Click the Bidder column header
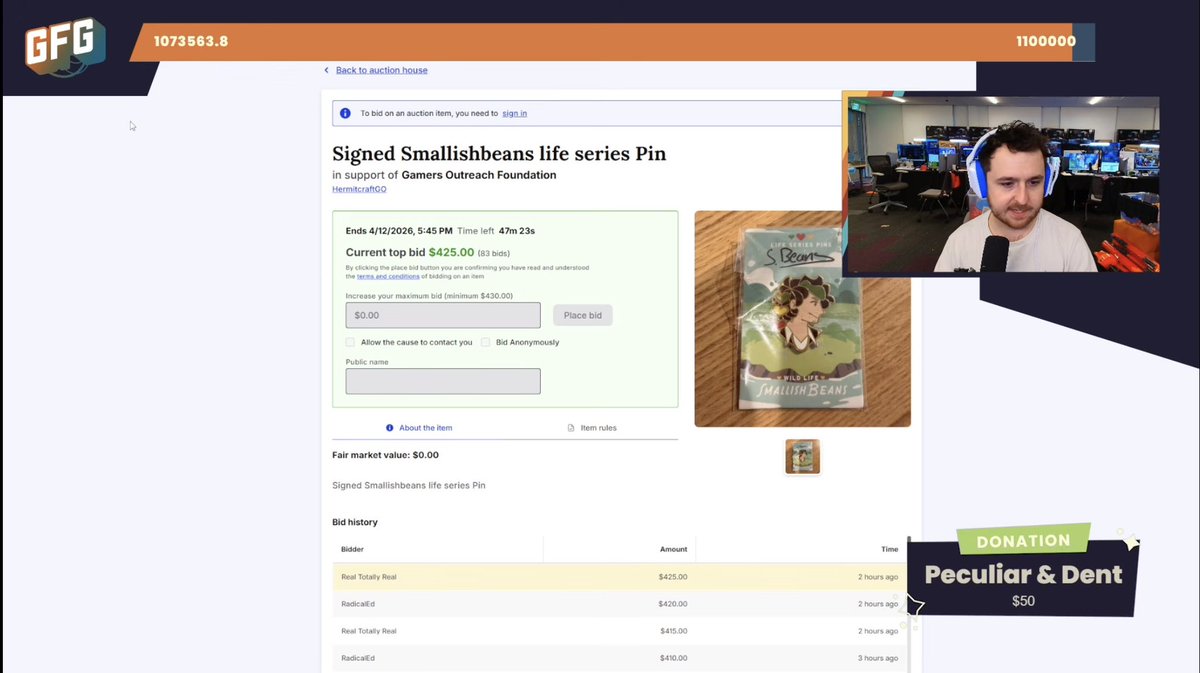 coord(352,549)
